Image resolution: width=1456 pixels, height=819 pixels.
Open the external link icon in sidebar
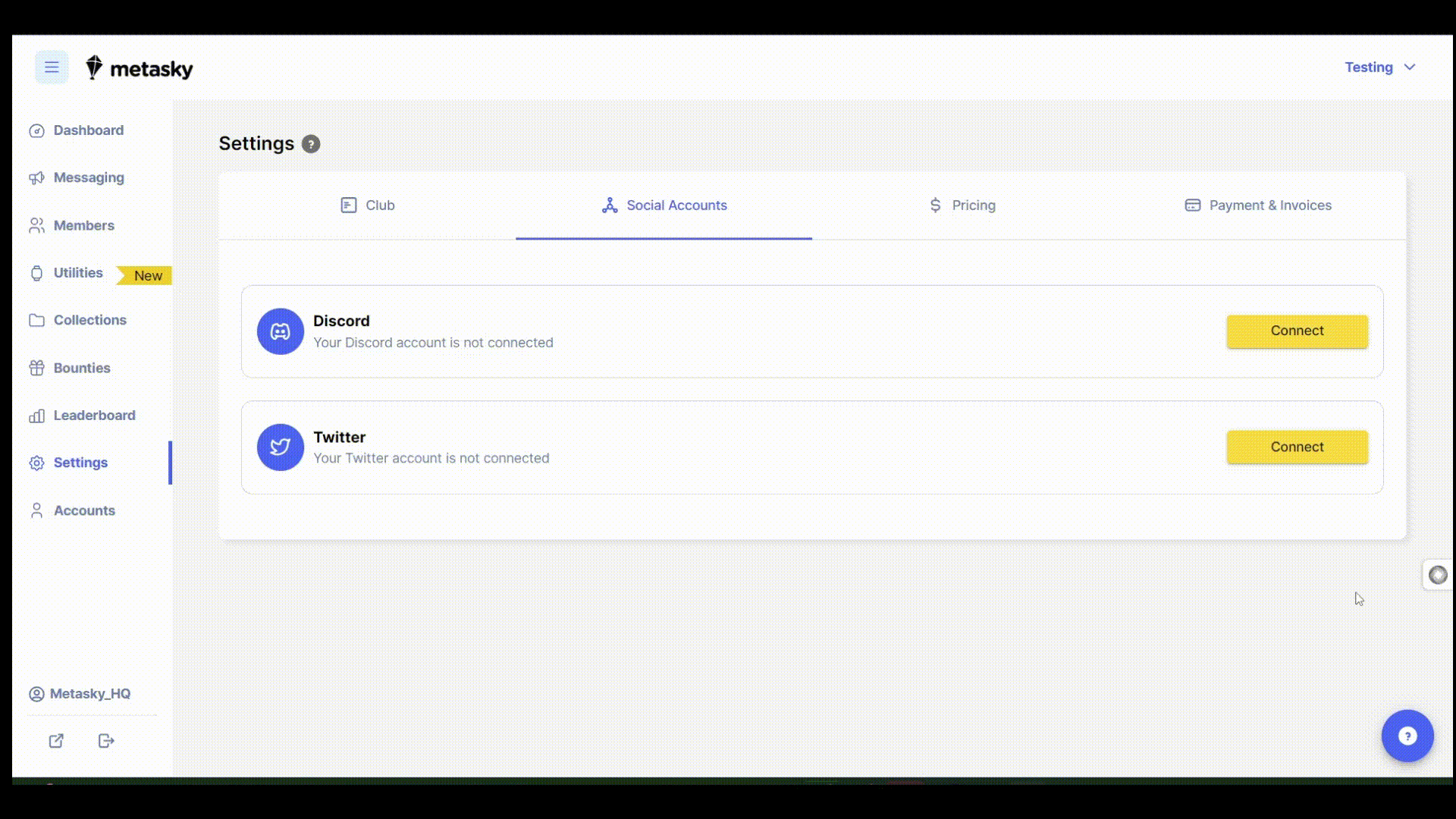tap(56, 741)
